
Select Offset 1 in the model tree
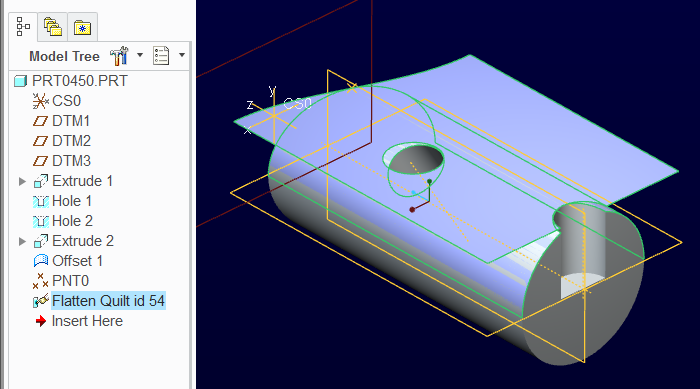pyautogui.click(x=77, y=261)
